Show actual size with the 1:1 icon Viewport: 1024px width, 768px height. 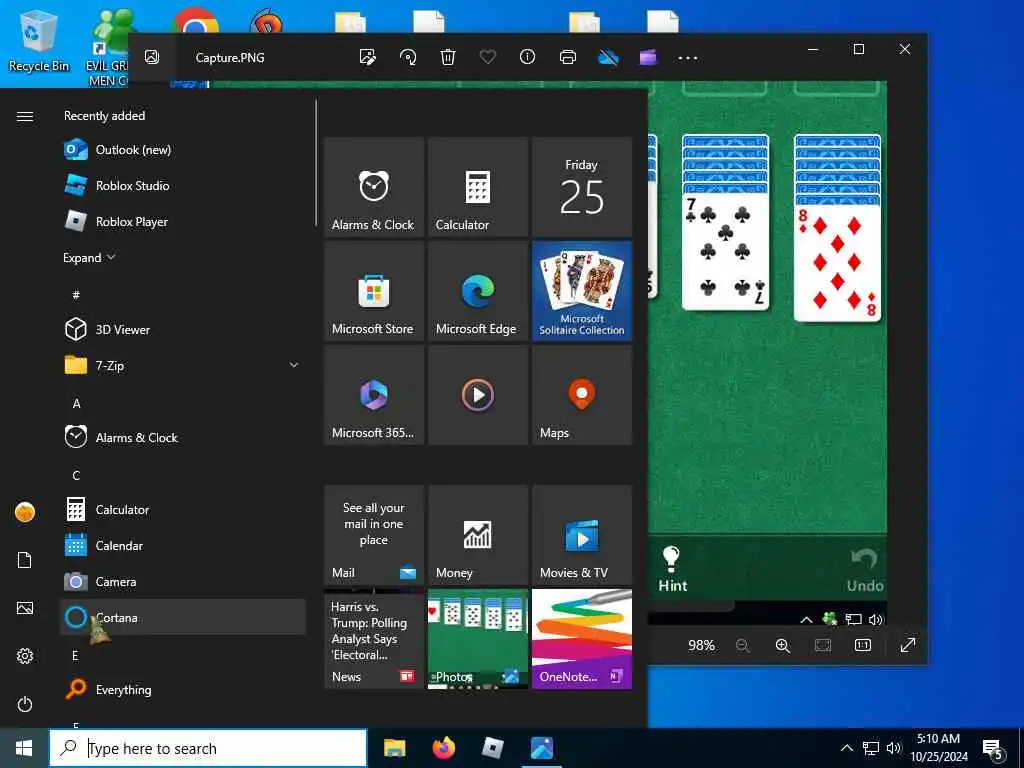click(863, 645)
